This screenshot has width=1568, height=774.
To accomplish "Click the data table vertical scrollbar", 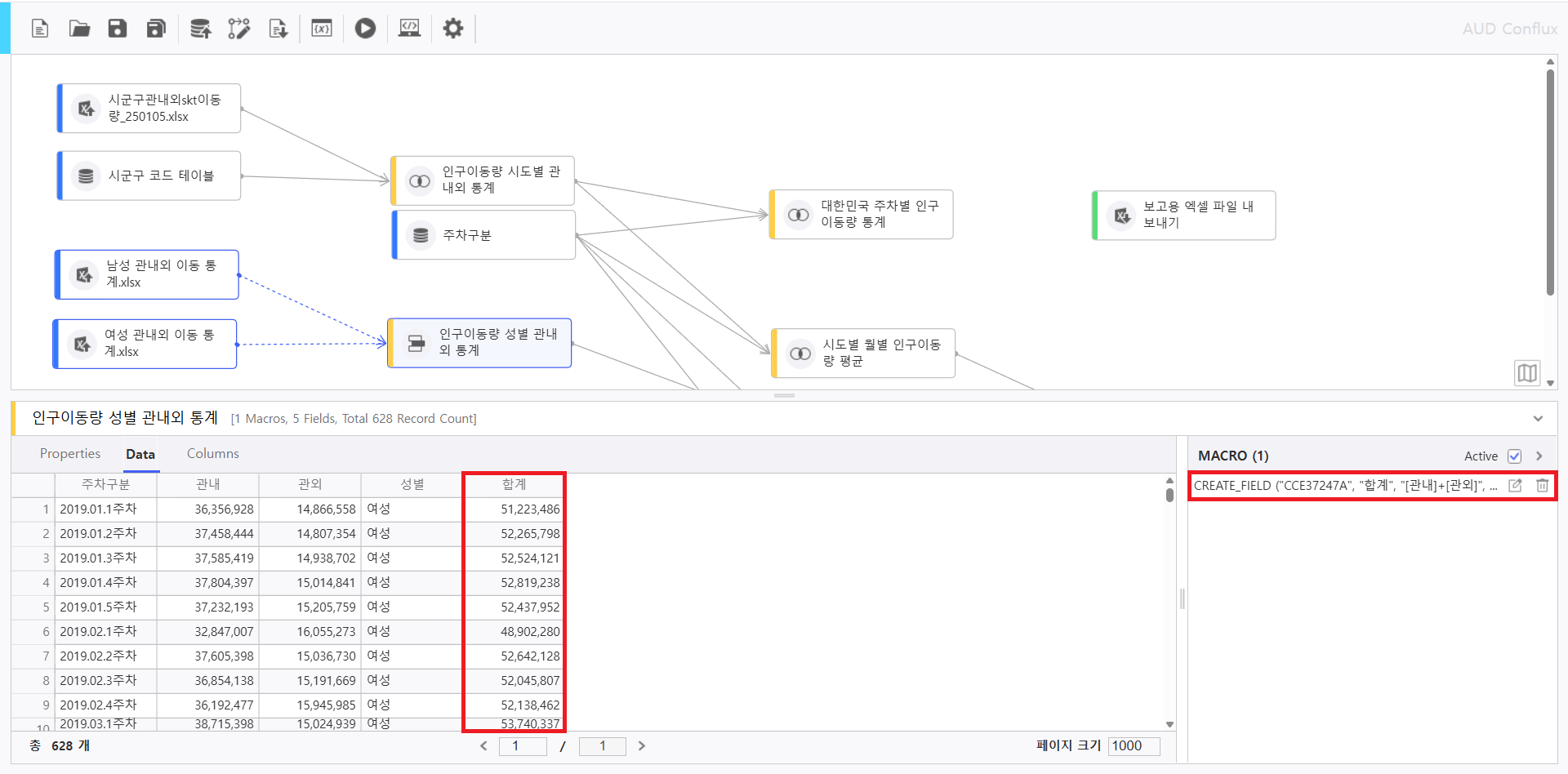I will (x=1169, y=494).
